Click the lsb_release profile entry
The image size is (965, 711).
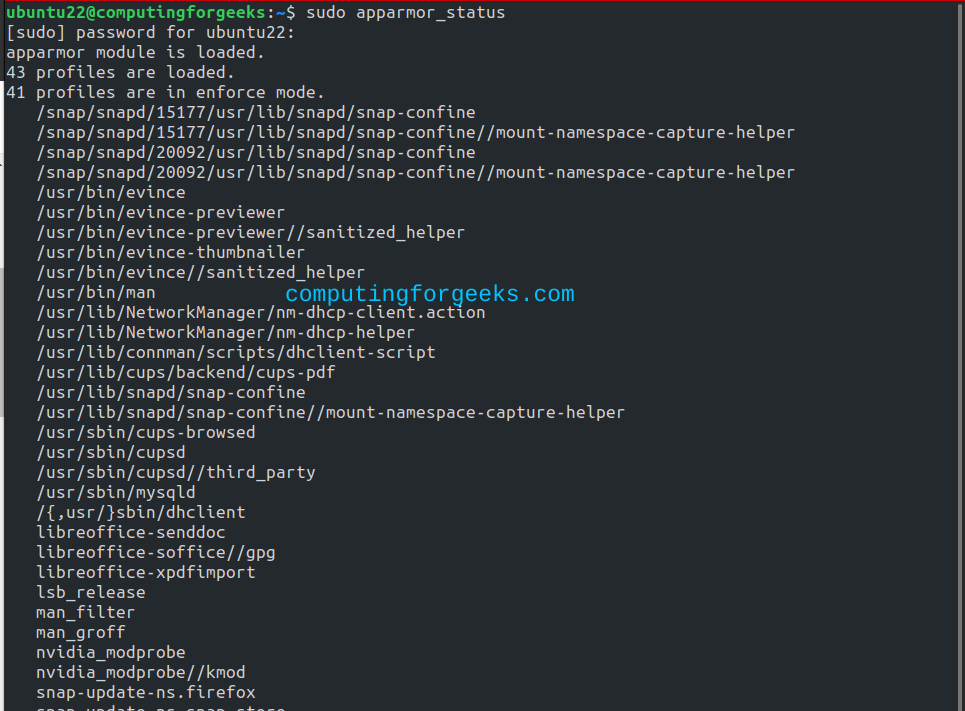(90, 592)
